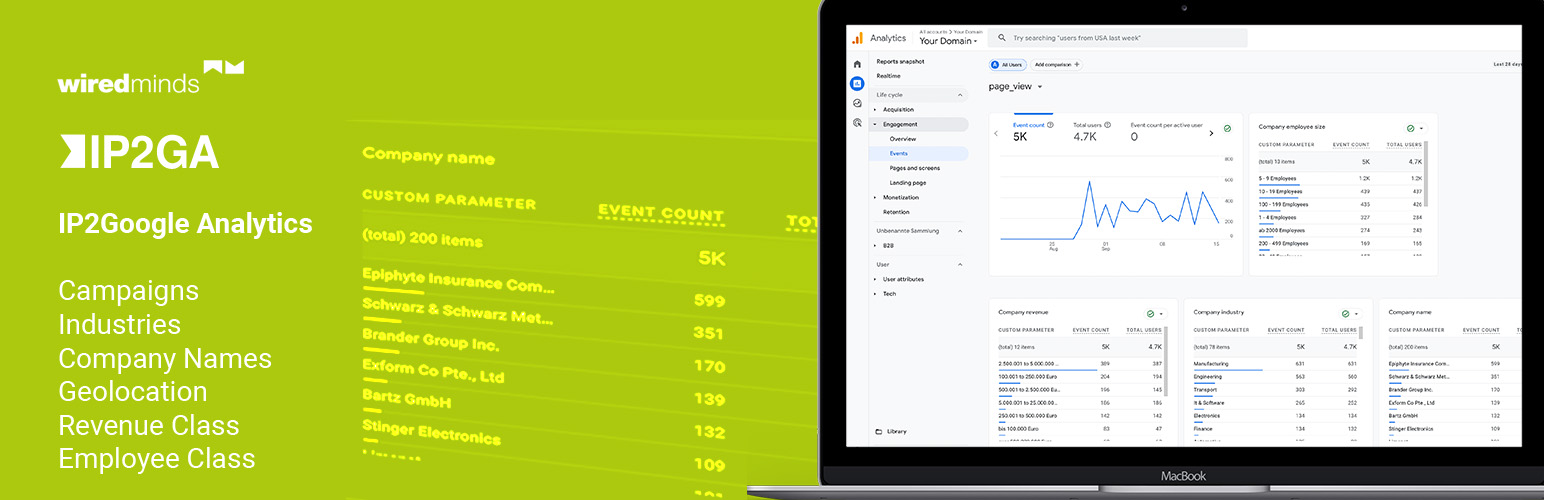Open the Home icon in left rail
The image size is (1544, 500).
point(857,64)
